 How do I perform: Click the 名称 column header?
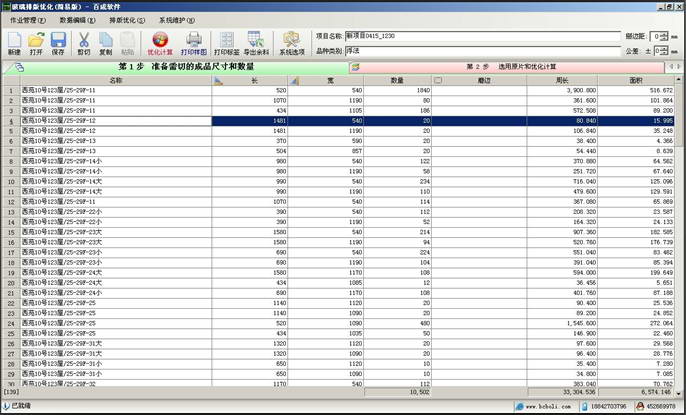point(116,80)
